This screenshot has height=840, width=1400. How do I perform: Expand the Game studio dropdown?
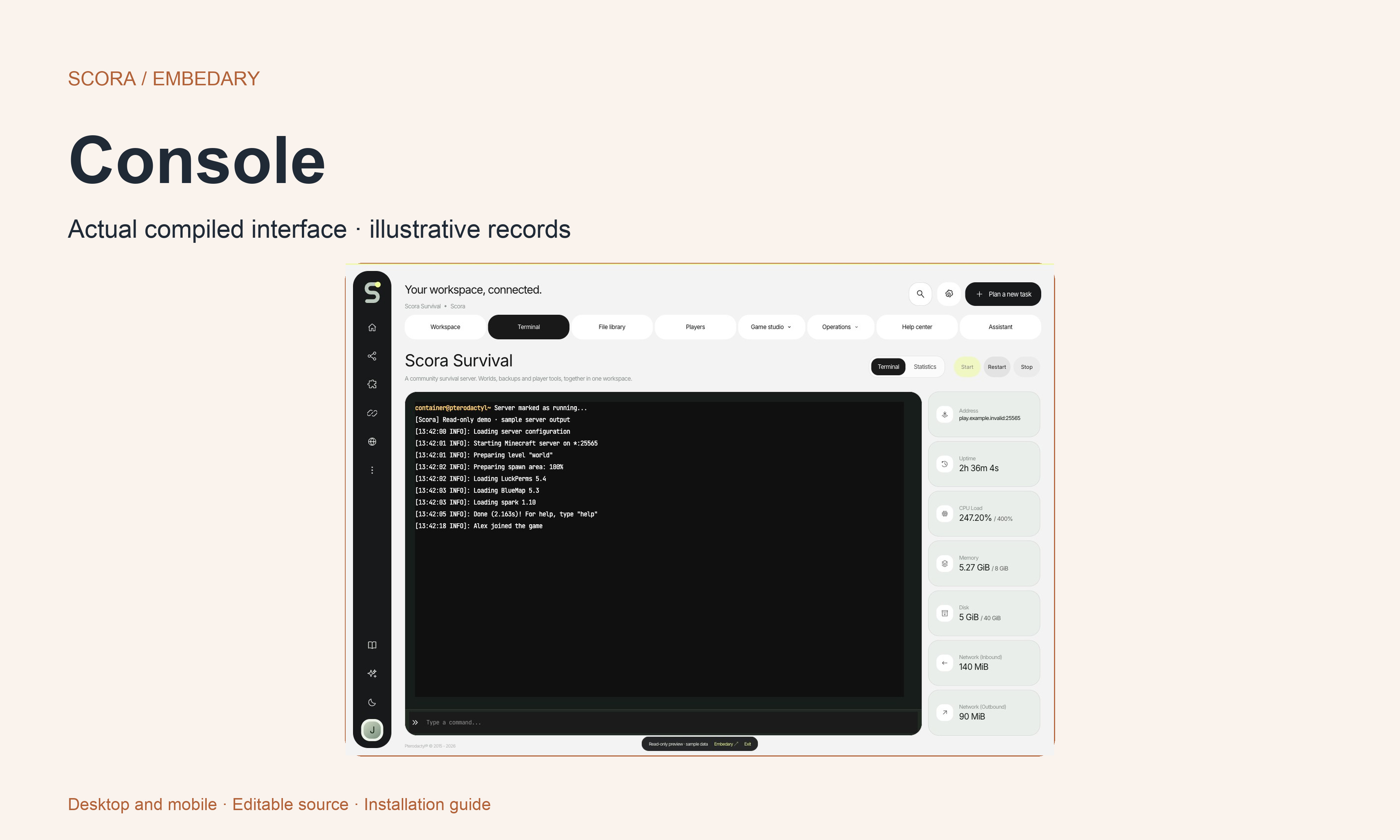(771, 327)
